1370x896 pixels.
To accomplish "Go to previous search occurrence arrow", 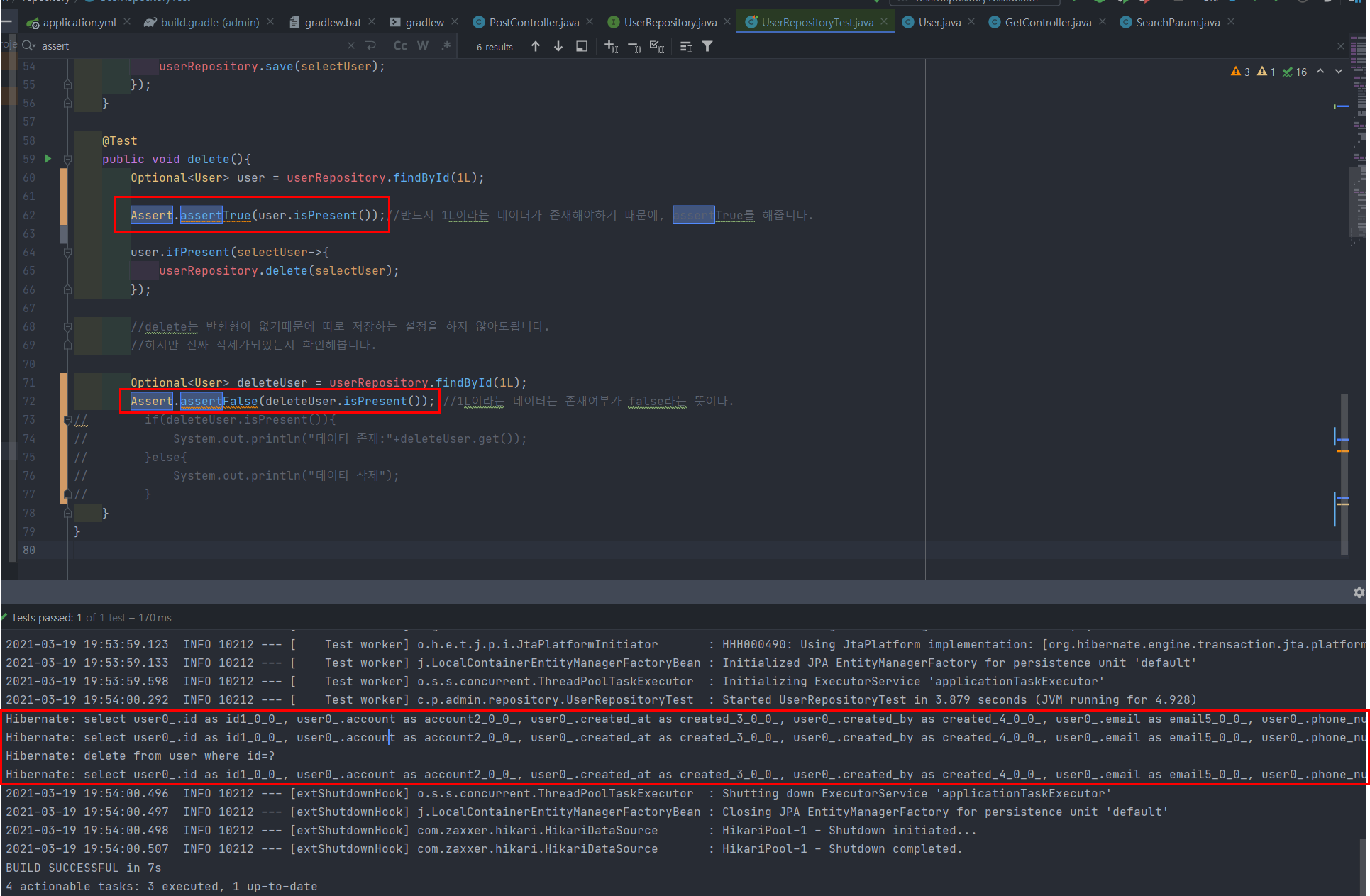I will pos(536,46).
